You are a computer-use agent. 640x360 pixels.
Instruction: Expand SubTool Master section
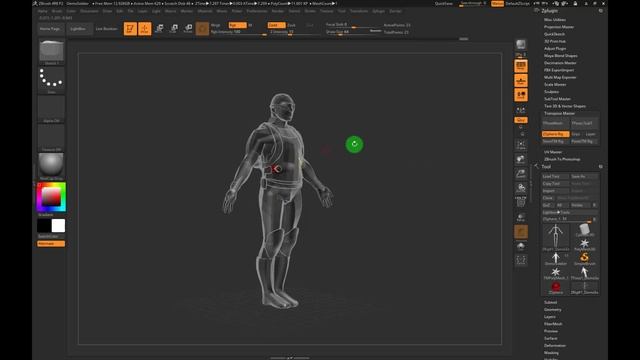557,99
